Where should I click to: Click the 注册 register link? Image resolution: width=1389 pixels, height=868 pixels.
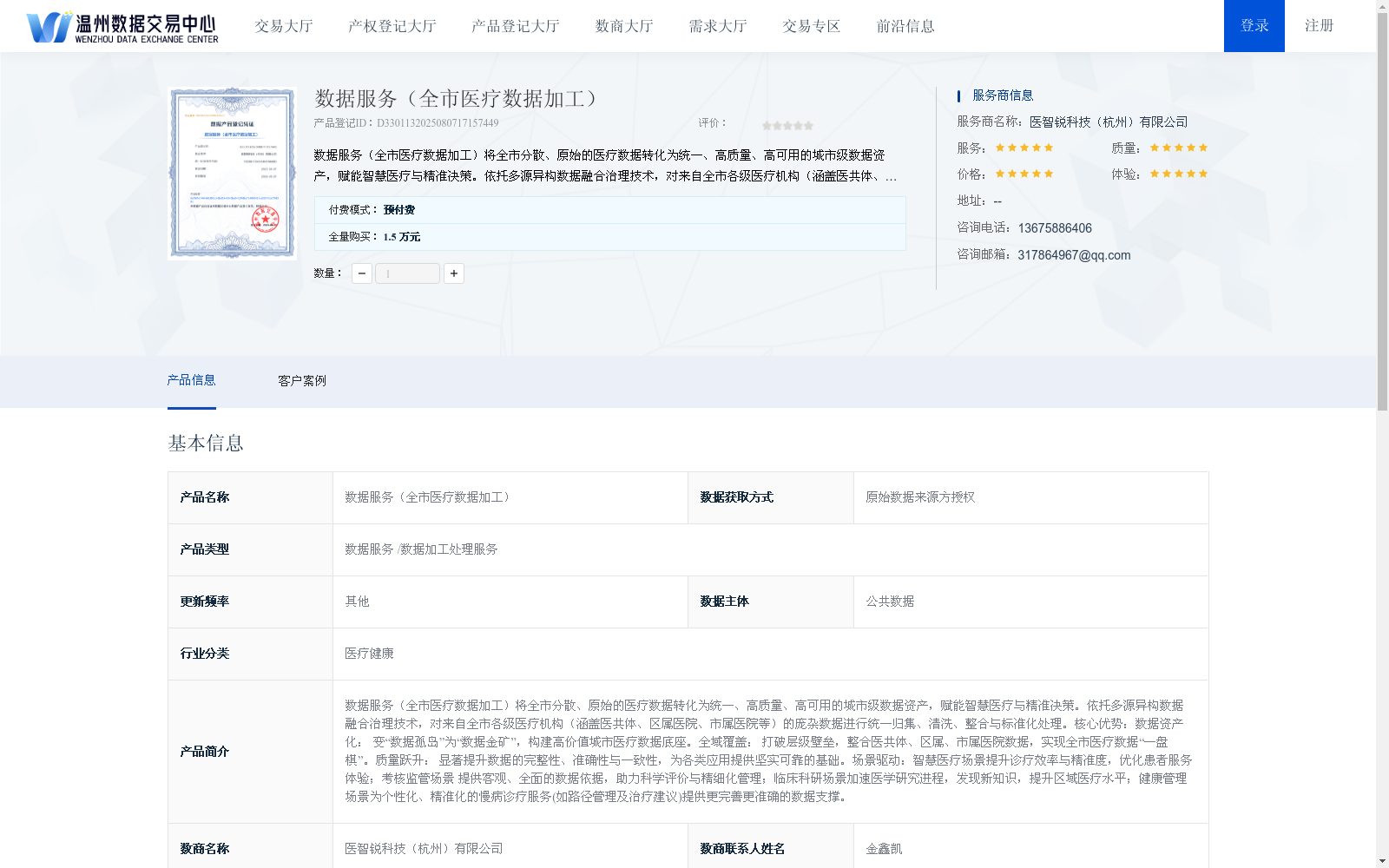tap(1320, 26)
